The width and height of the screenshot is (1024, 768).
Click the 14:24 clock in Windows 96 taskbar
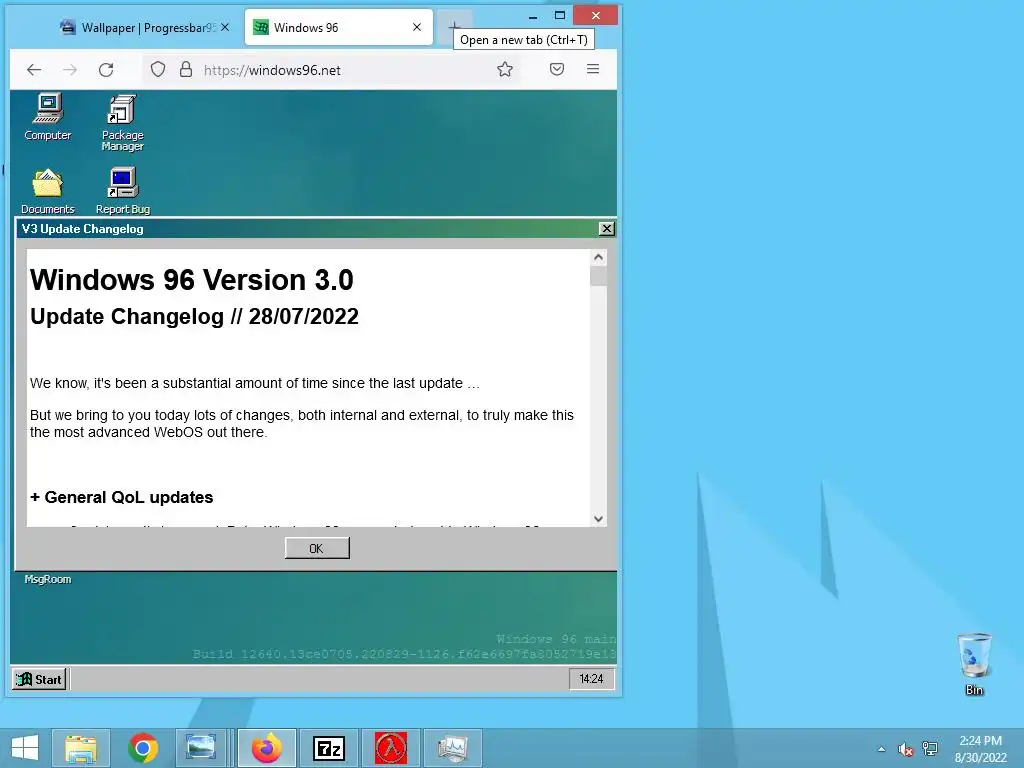point(591,679)
